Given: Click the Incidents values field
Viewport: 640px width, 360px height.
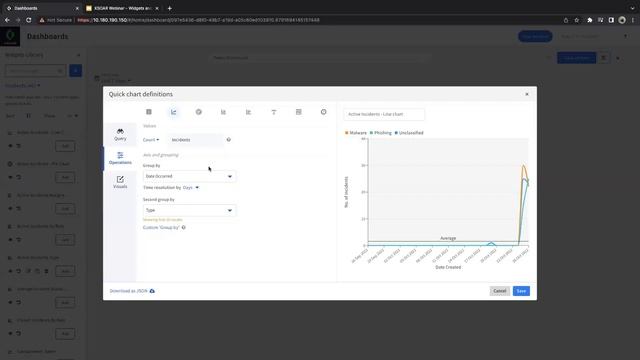Looking at the screenshot, I should (196, 140).
